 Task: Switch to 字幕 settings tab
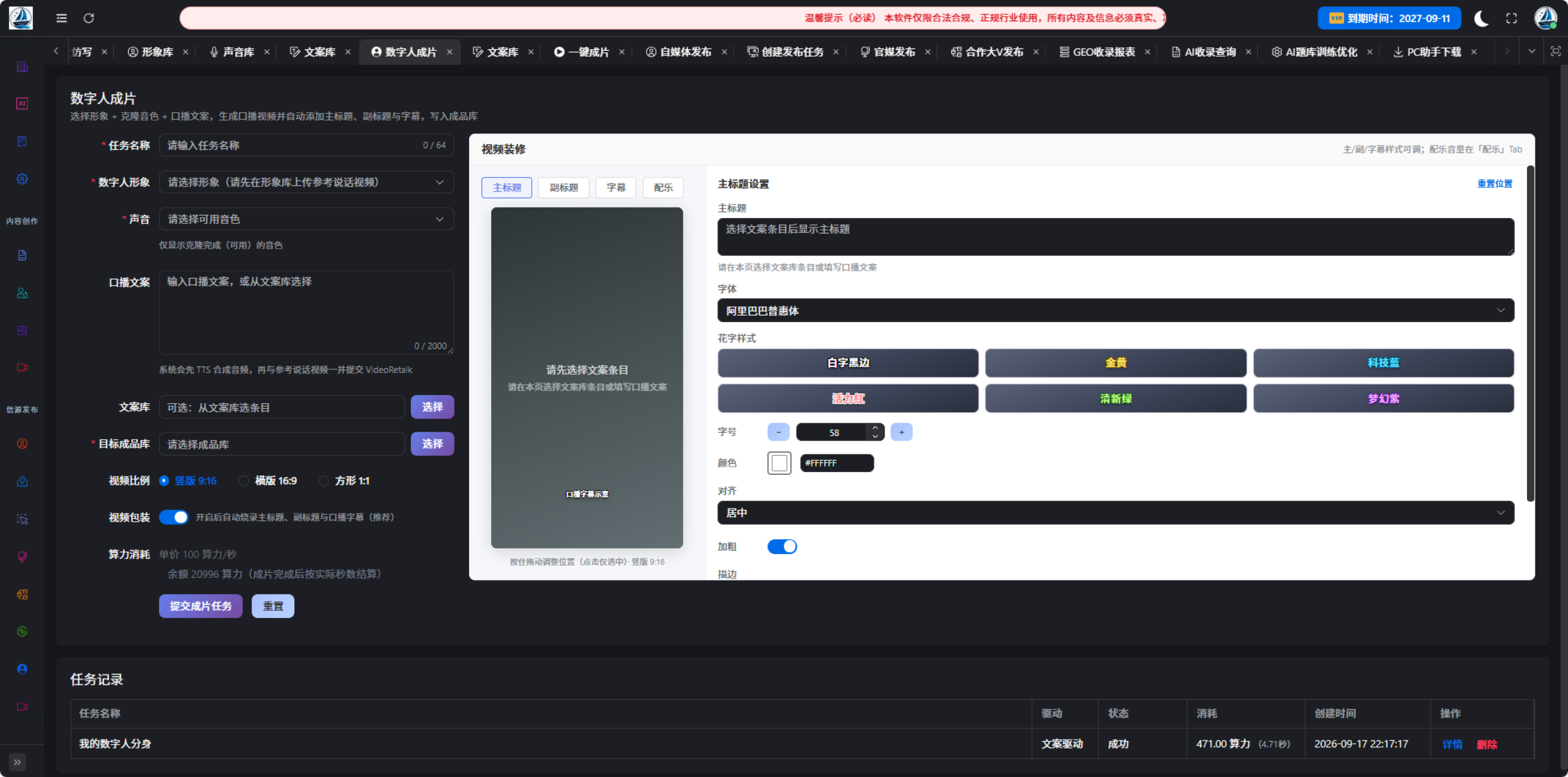point(615,187)
